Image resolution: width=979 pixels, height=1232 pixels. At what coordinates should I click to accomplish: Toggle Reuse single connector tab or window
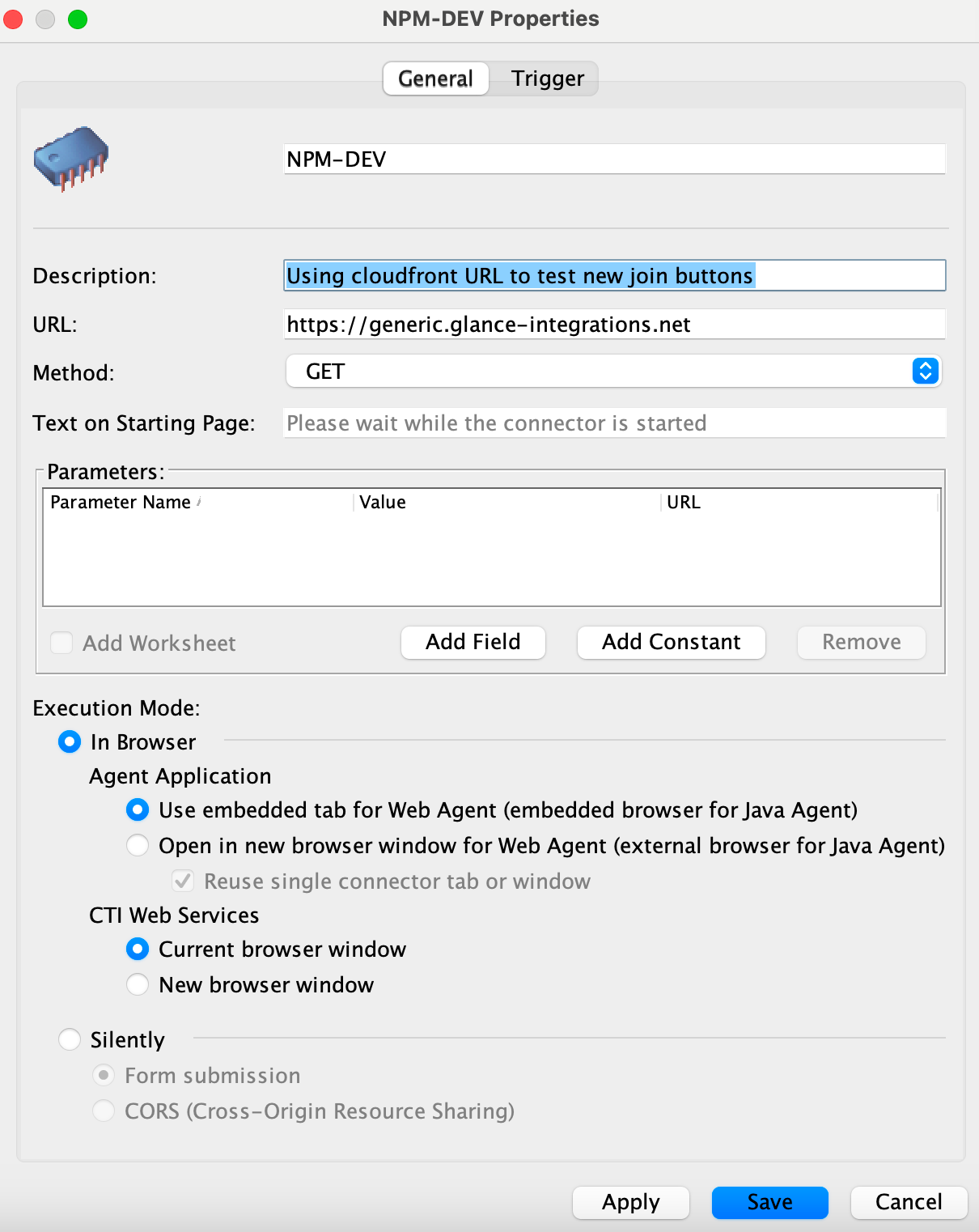click(x=183, y=881)
